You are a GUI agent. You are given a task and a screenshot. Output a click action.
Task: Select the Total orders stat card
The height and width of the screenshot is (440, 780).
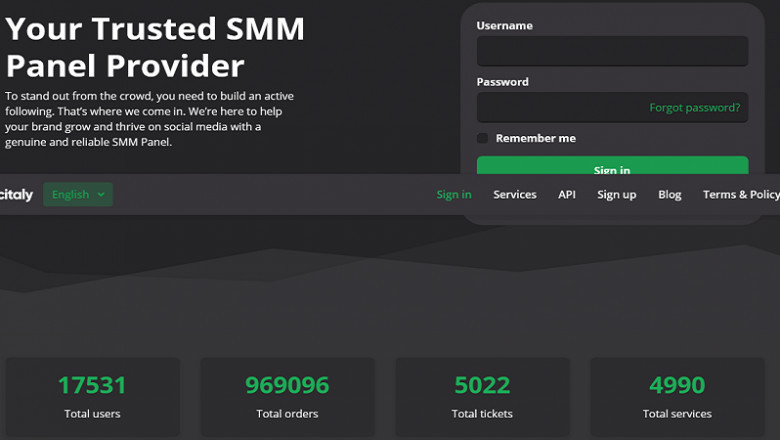[x=287, y=397]
